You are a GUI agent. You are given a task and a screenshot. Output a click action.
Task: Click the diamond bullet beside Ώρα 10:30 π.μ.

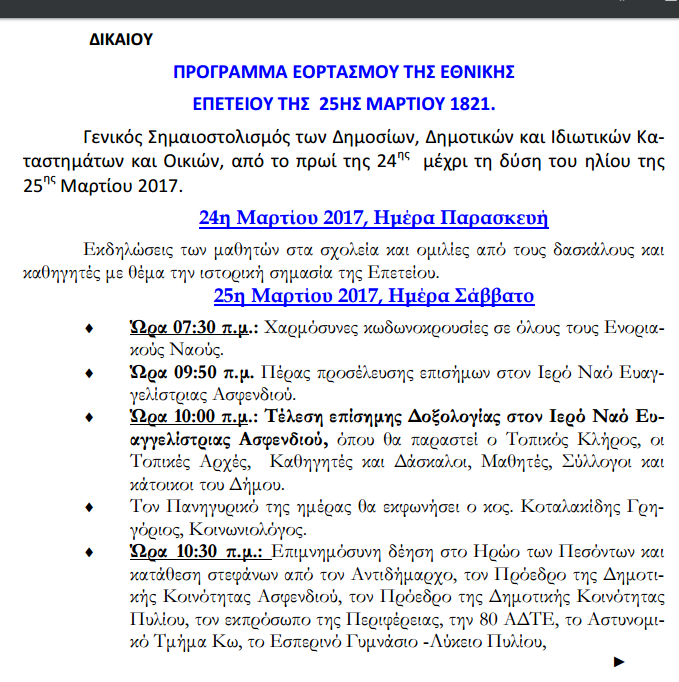pos(89,552)
